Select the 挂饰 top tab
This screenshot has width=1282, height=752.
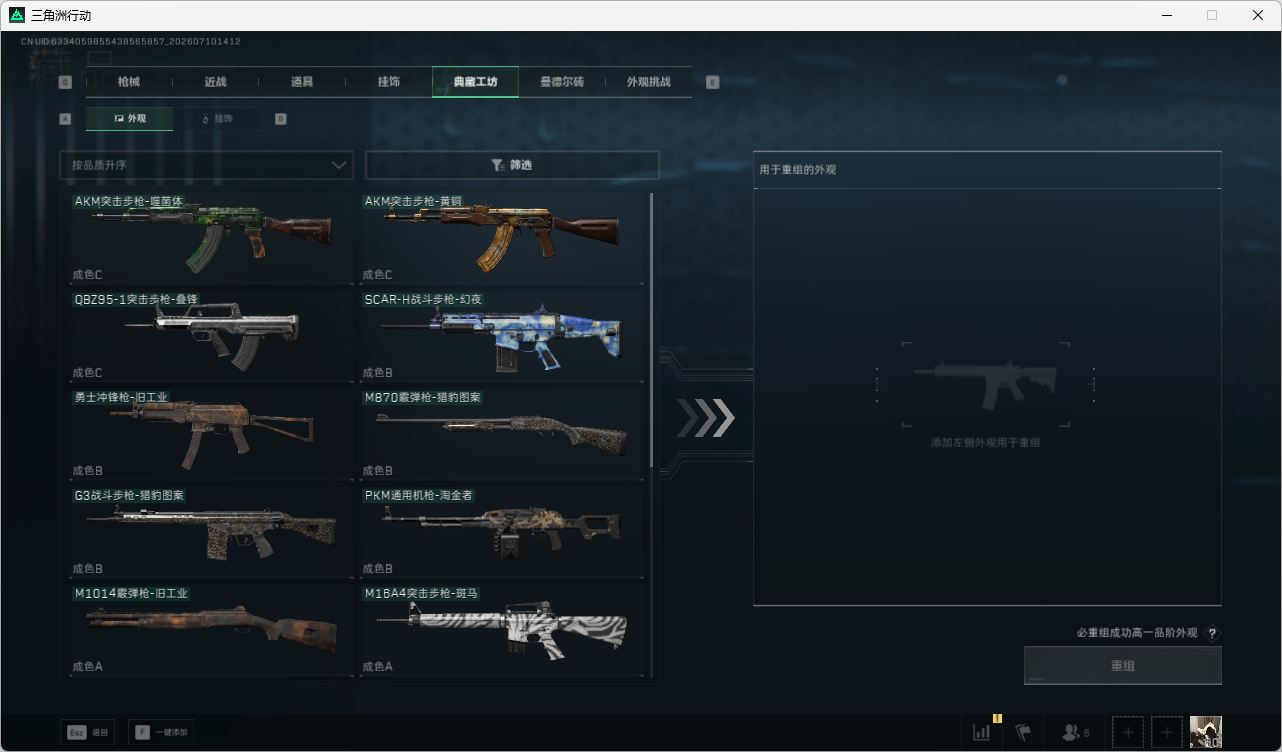[389, 82]
